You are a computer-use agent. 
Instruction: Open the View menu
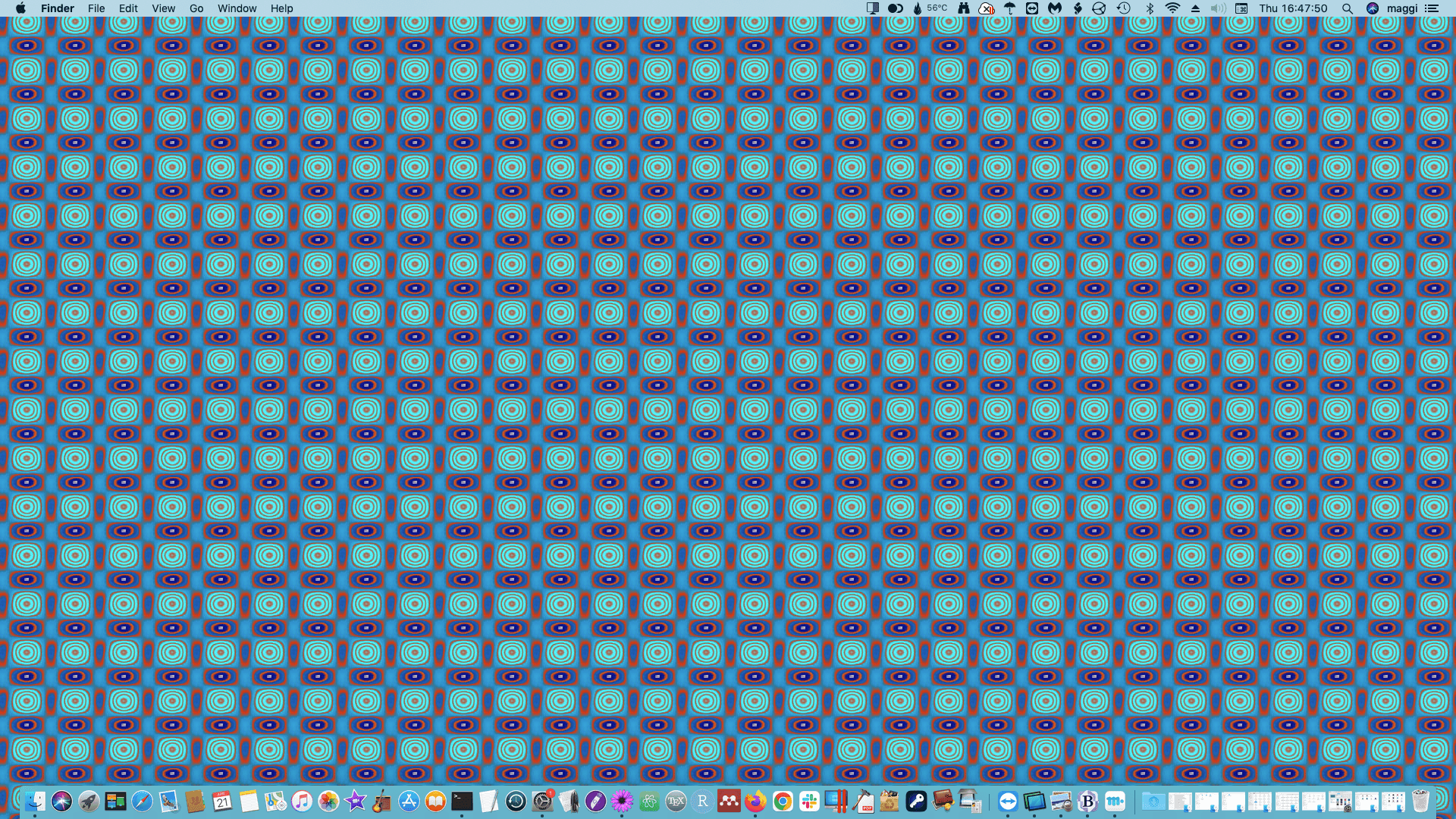(163, 8)
